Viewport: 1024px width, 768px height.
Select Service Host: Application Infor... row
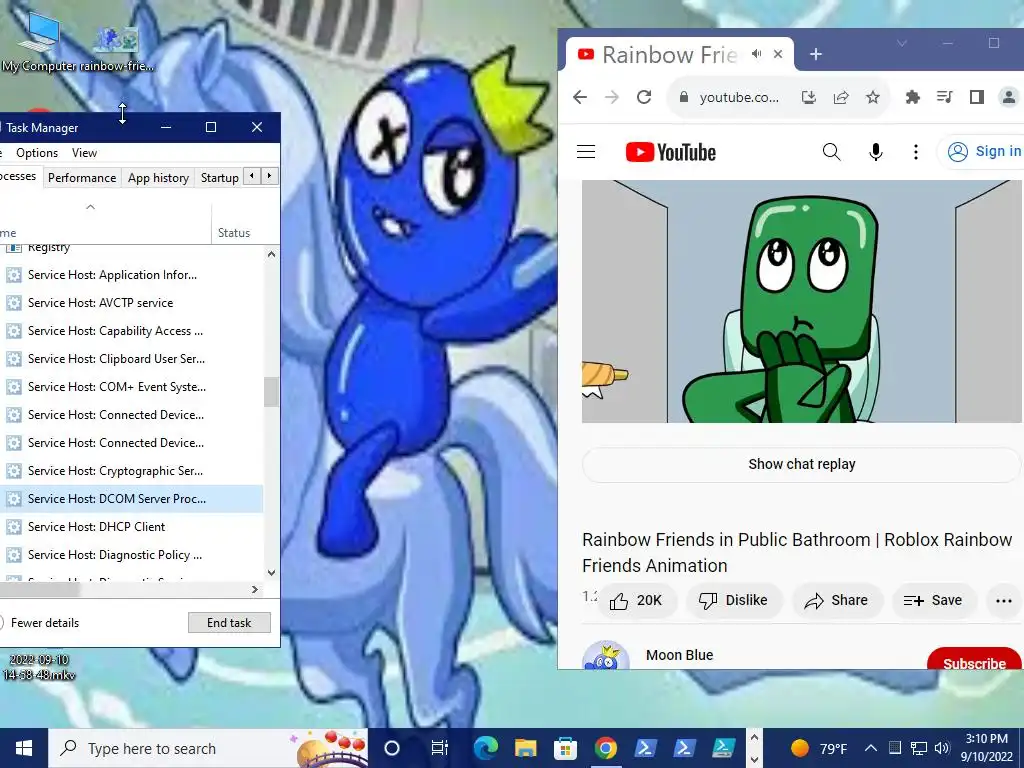click(132, 275)
